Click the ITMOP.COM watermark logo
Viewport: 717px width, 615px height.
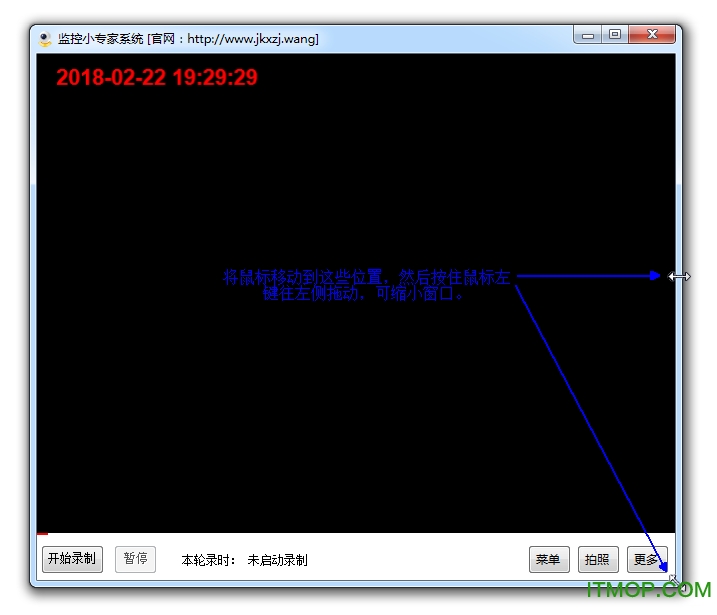(x=648, y=590)
